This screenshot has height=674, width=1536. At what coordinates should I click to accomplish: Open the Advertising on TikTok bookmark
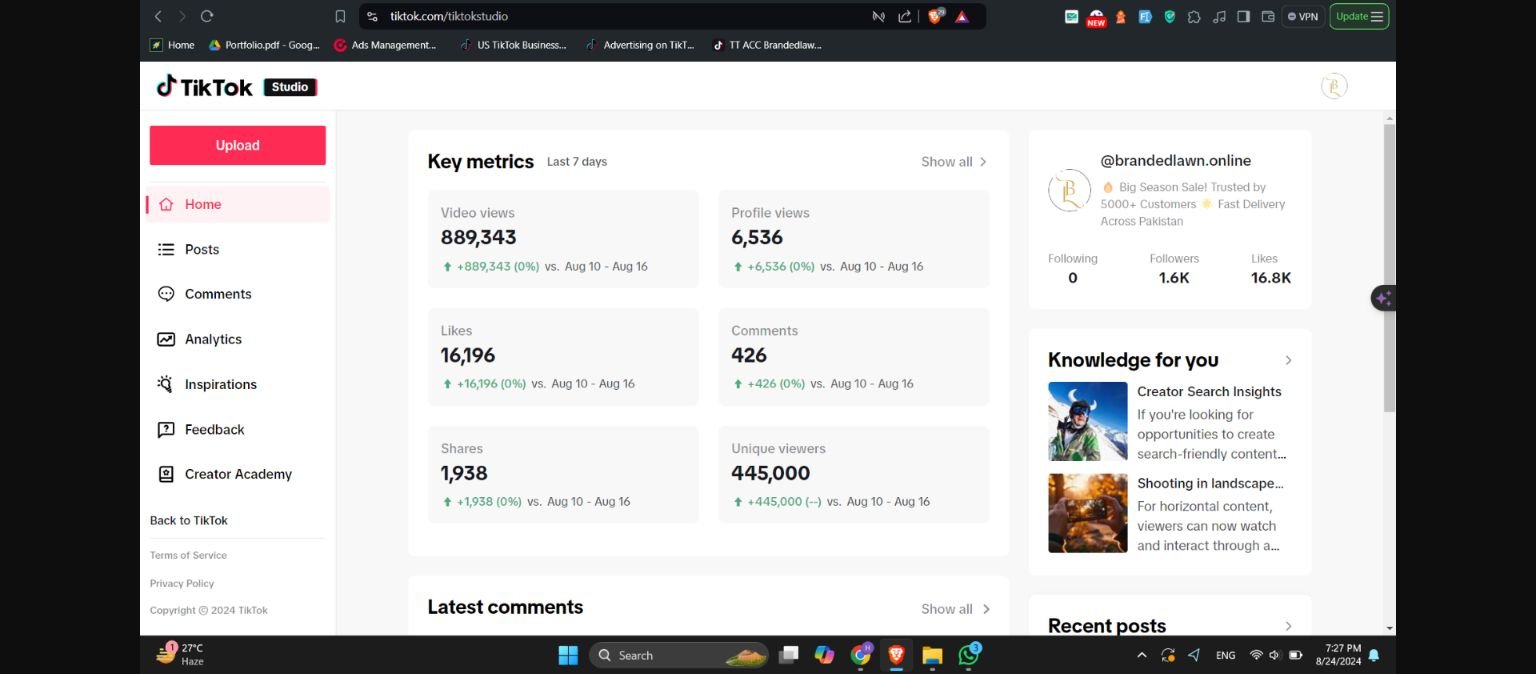click(640, 45)
